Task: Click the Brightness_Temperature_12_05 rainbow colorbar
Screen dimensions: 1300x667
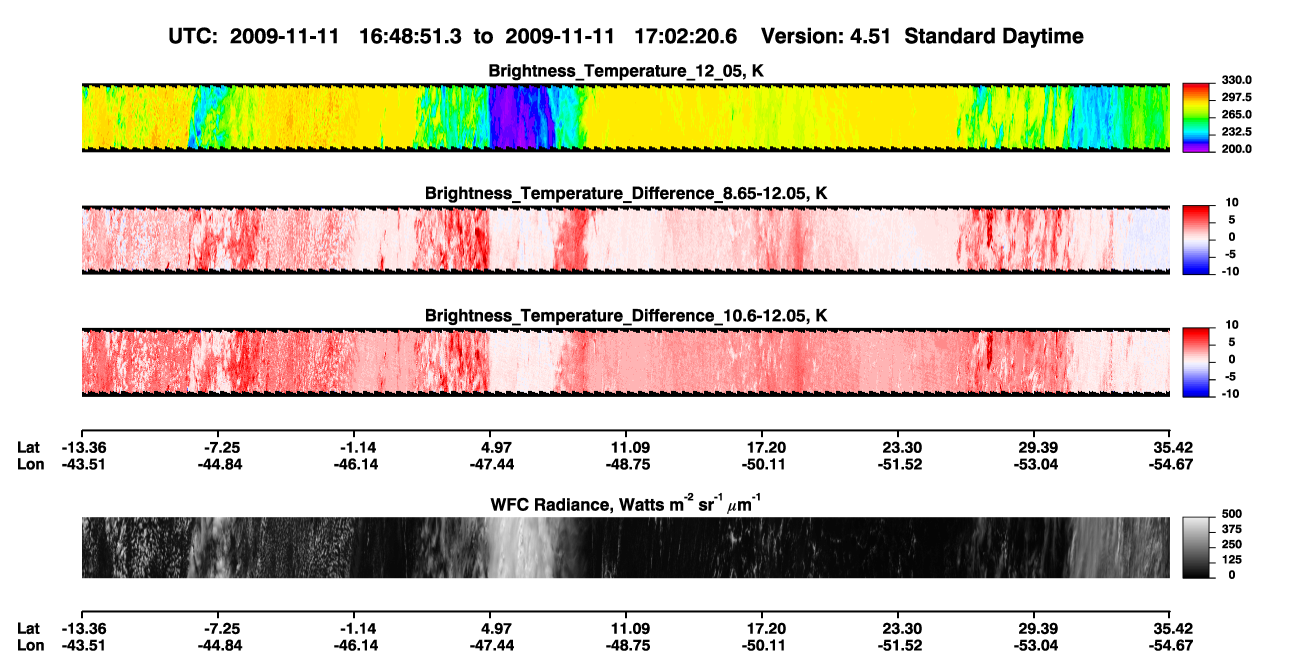Action: click(1195, 117)
